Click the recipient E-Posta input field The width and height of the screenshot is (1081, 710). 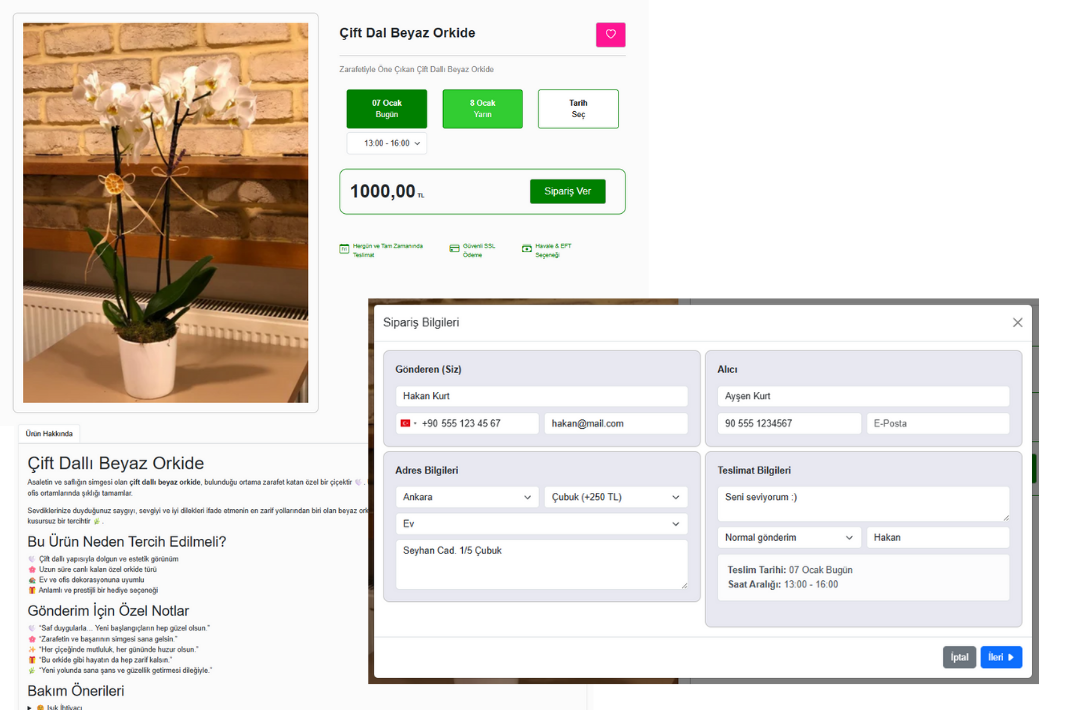[x=937, y=424]
